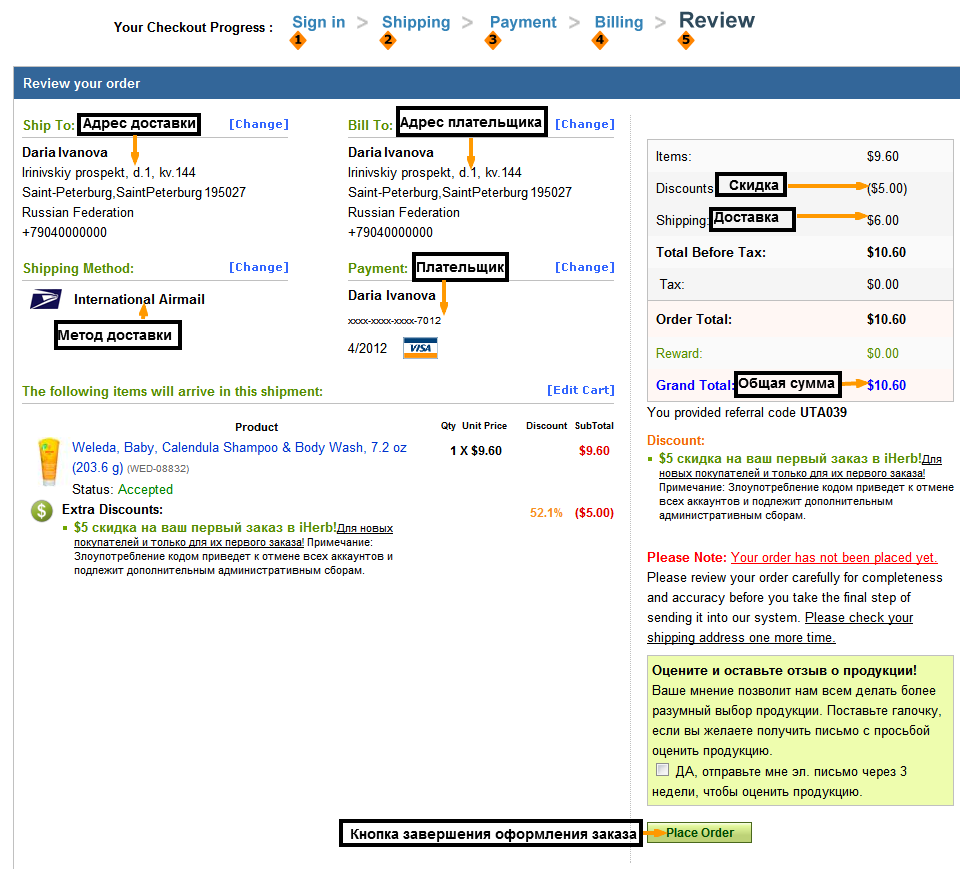Click the Shipping cost $6.00
Viewport: 960px width, 869px height.
[883, 220]
